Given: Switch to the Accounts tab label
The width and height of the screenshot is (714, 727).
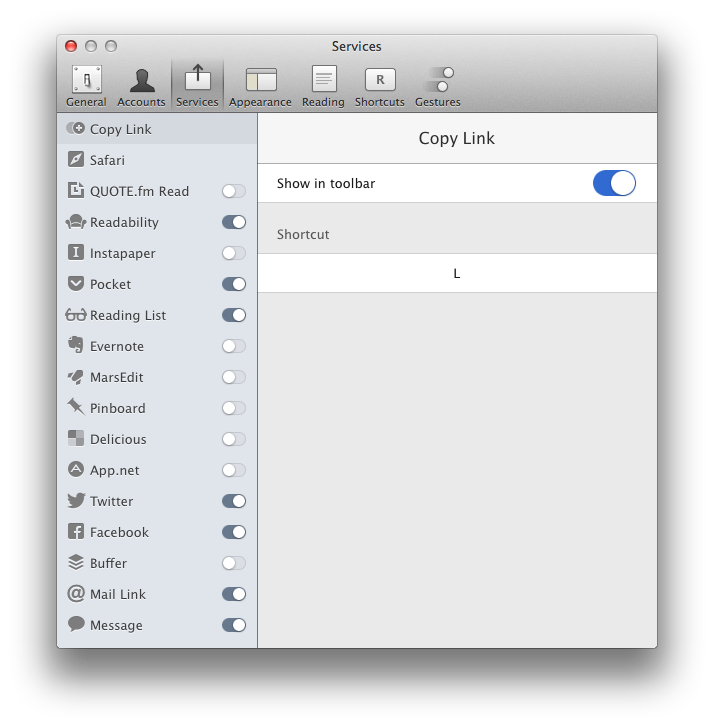Looking at the screenshot, I should (x=141, y=102).
